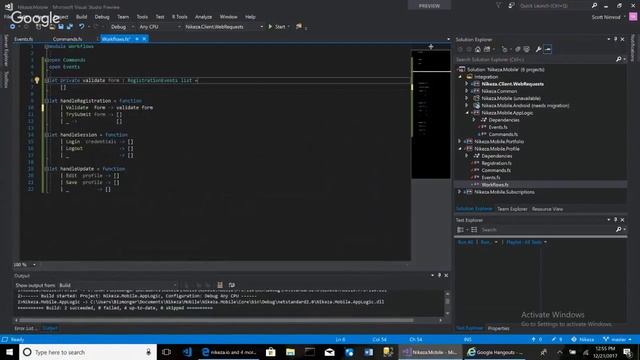The width and height of the screenshot is (640, 360).
Task: Switch to the Resource View tab
Action: click(x=547, y=209)
